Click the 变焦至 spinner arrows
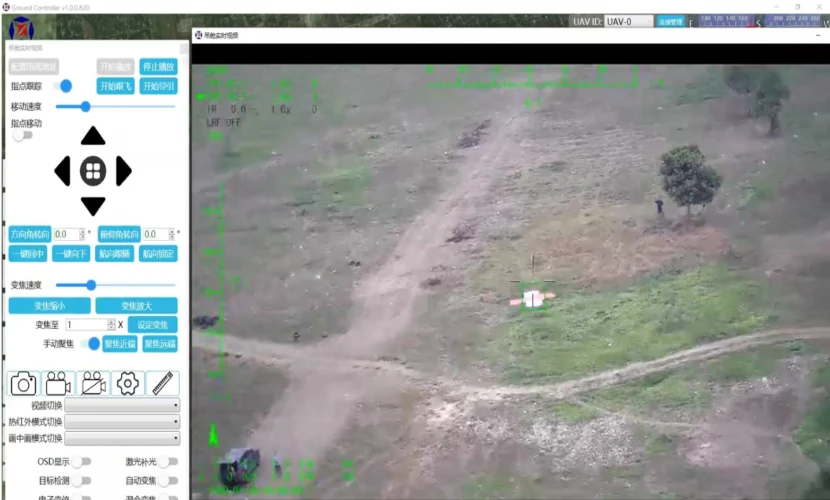The width and height of the screenshot is (830, 500). pos(111,325)
